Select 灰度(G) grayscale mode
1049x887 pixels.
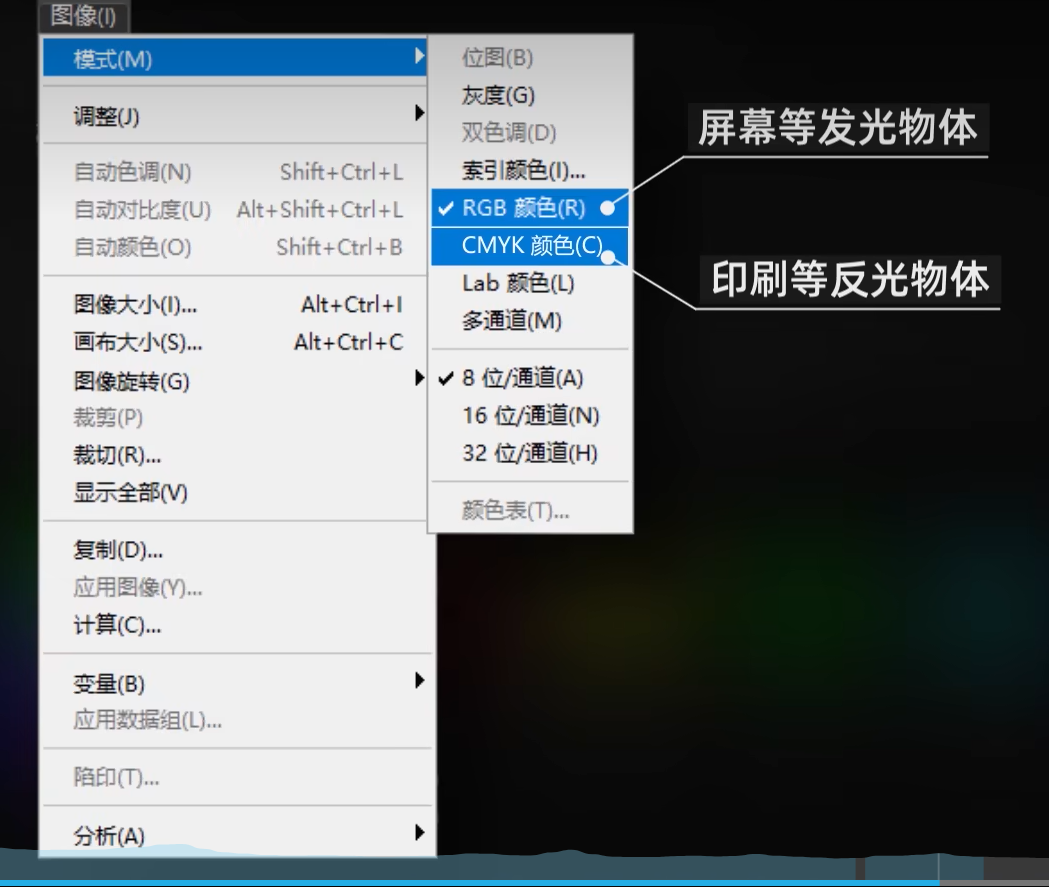coord(498,95)
